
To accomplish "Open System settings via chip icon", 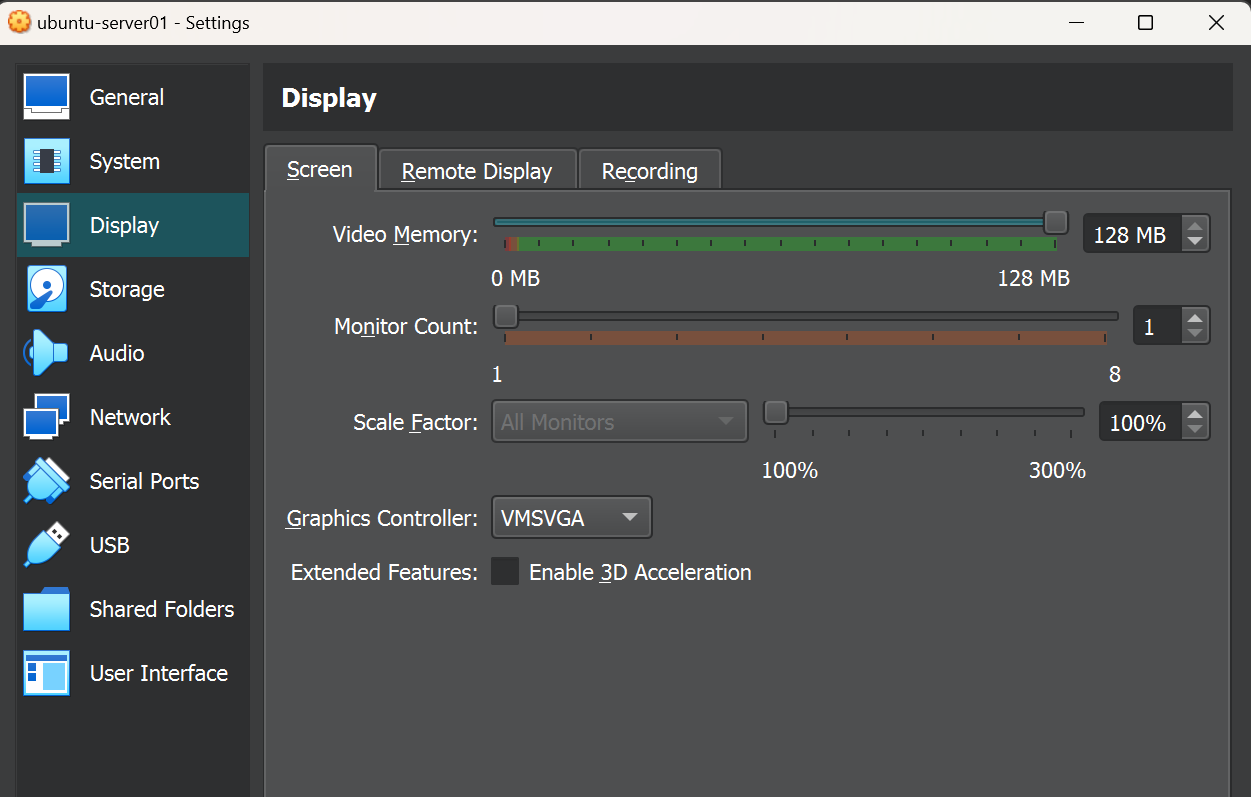I will [x=46, y=161].
